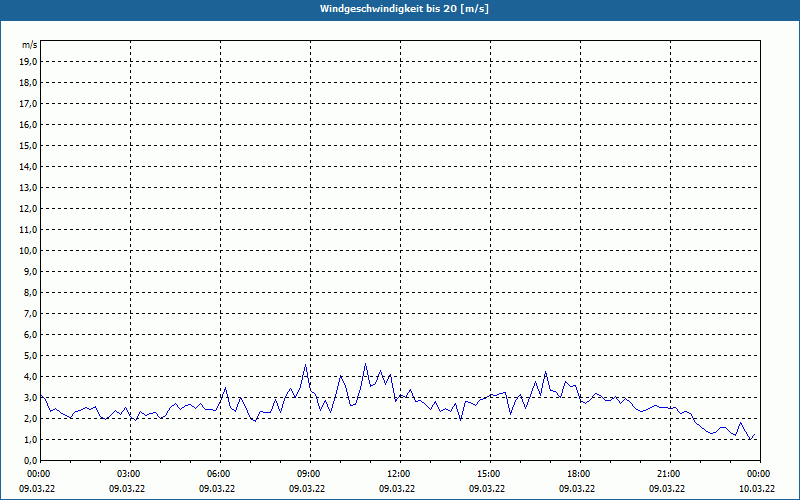The width and height of the screenshot is (800, 500).
Task: Click the '3,0' y-axis value
Action: pos(30,397)
